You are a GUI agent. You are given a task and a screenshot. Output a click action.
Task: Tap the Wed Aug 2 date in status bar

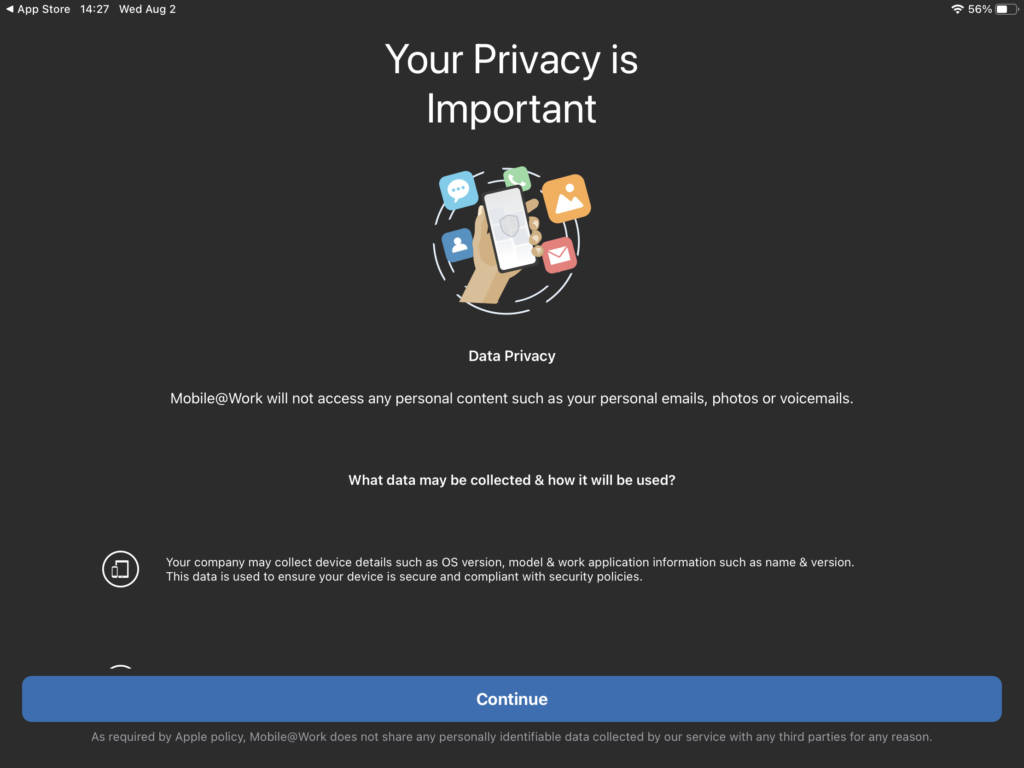(x=147, y=9)
